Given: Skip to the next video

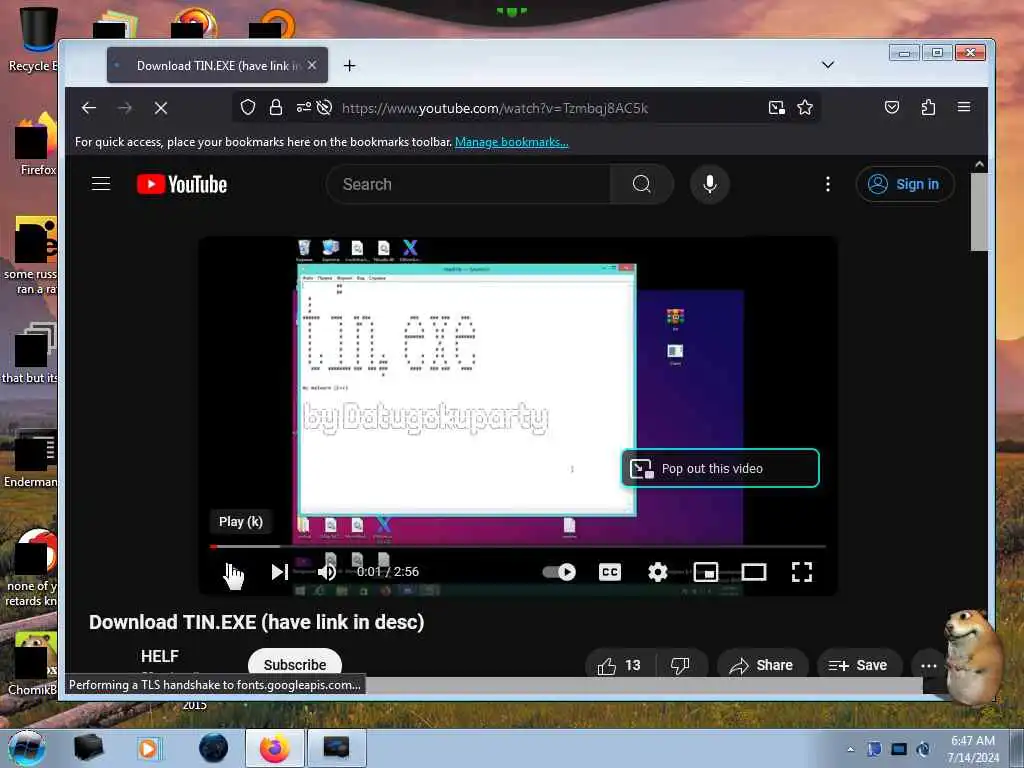Looking at the screenshot, I should [280, 572].
